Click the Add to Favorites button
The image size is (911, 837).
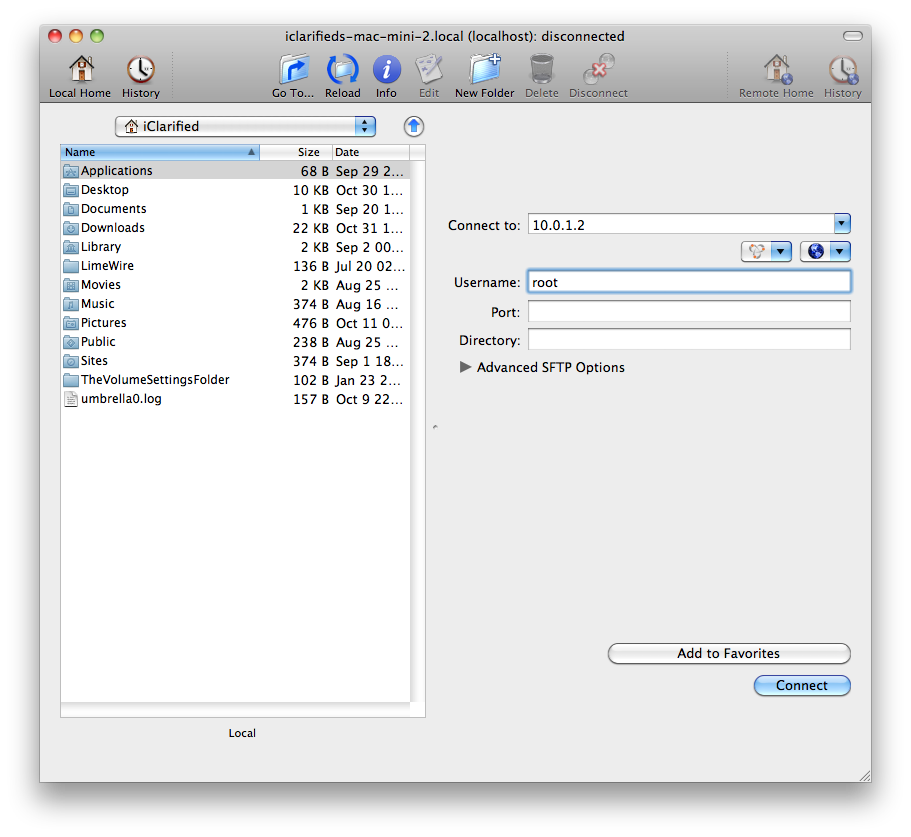pos(728,653)
